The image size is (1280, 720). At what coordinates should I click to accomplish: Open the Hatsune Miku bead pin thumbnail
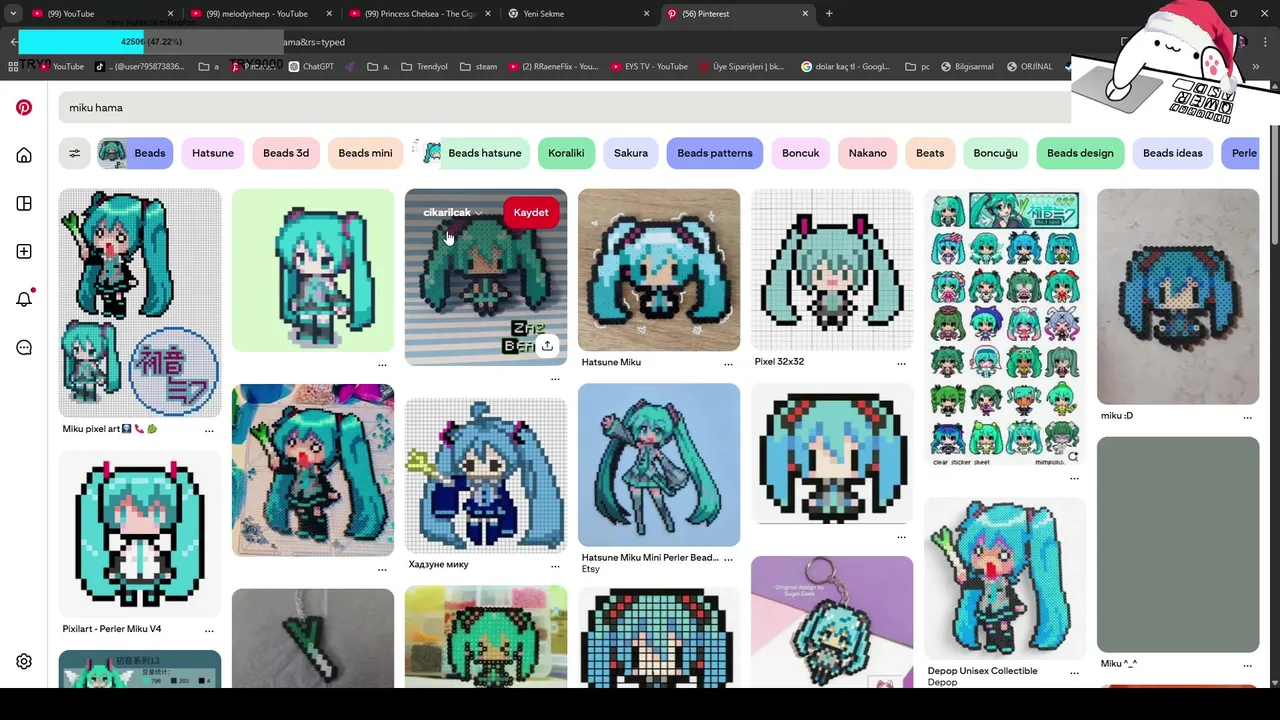tap(659, 270)
